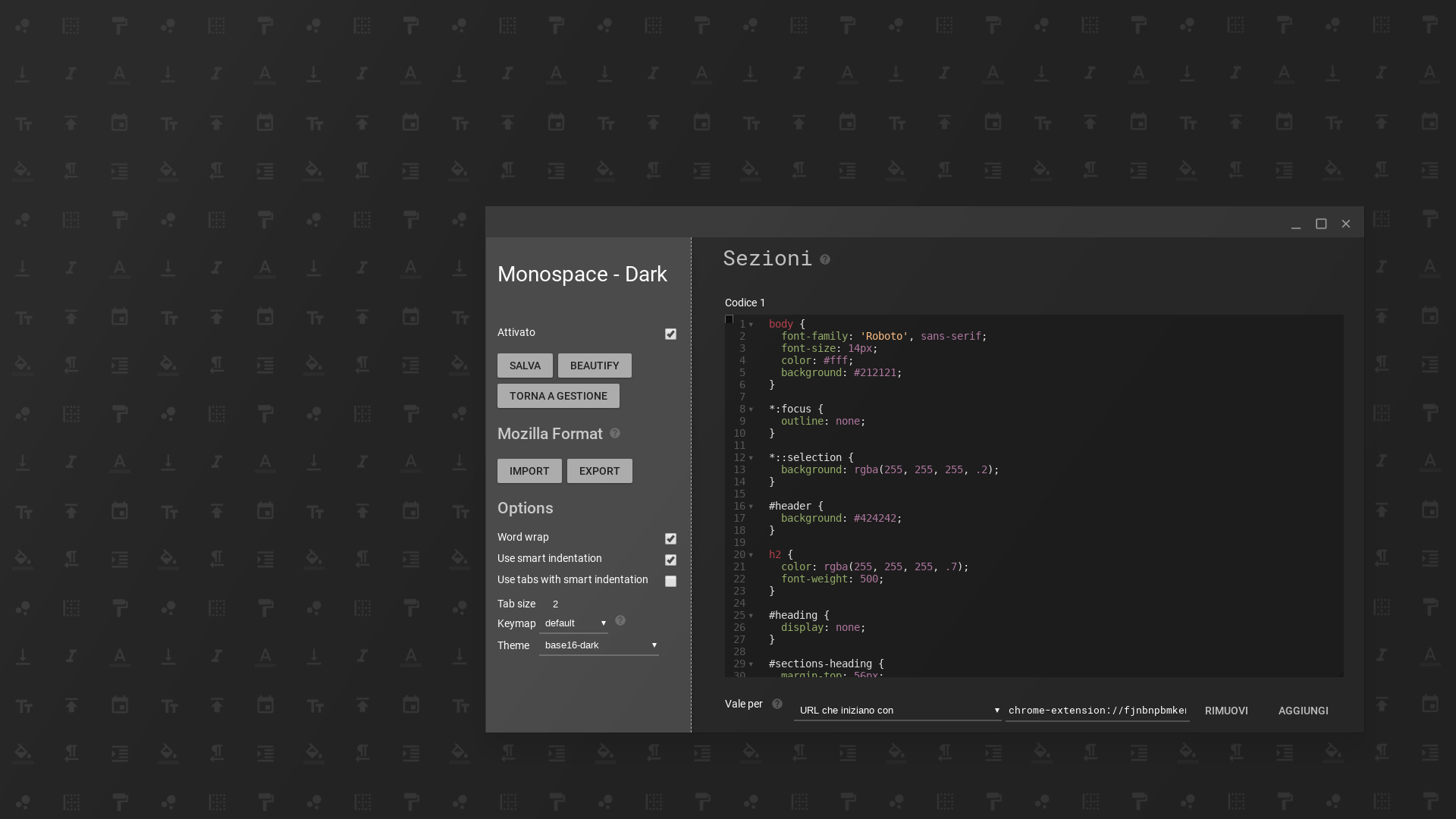Click the chrome-extension URL input field

(1097, 711)
